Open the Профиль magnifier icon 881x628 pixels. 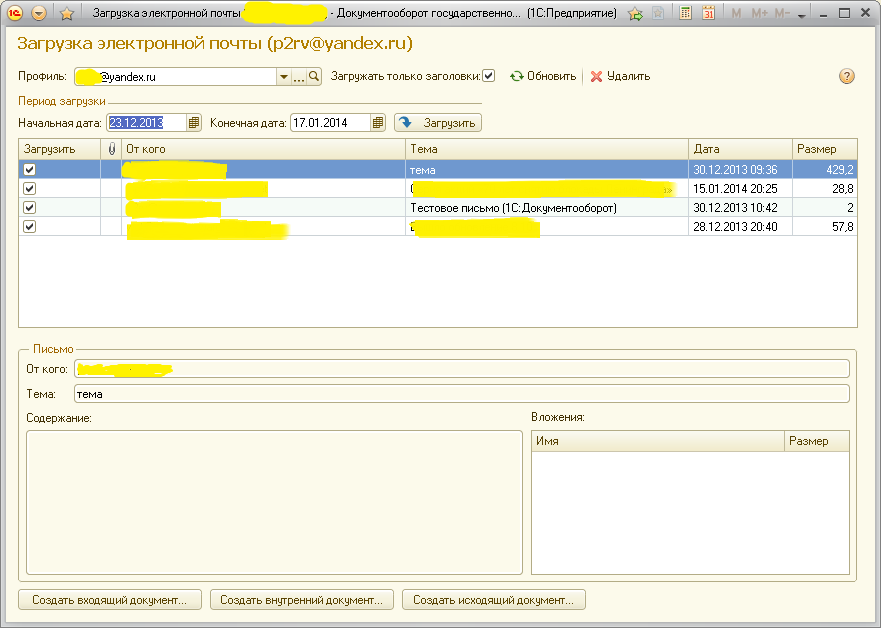coord(314,76)
